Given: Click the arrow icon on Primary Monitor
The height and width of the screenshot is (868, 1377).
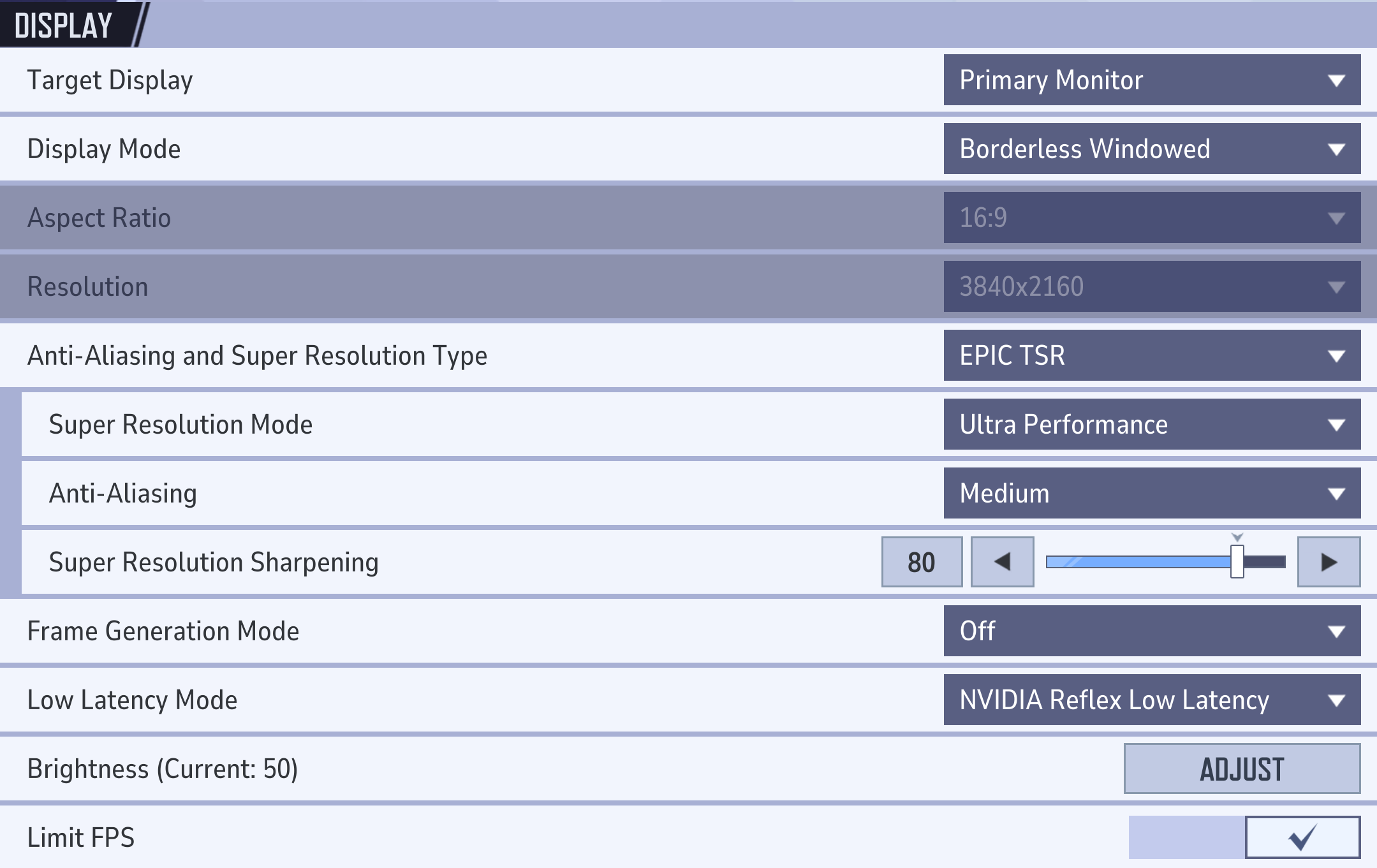Looking at the screenshot, I should (1336, 81).
